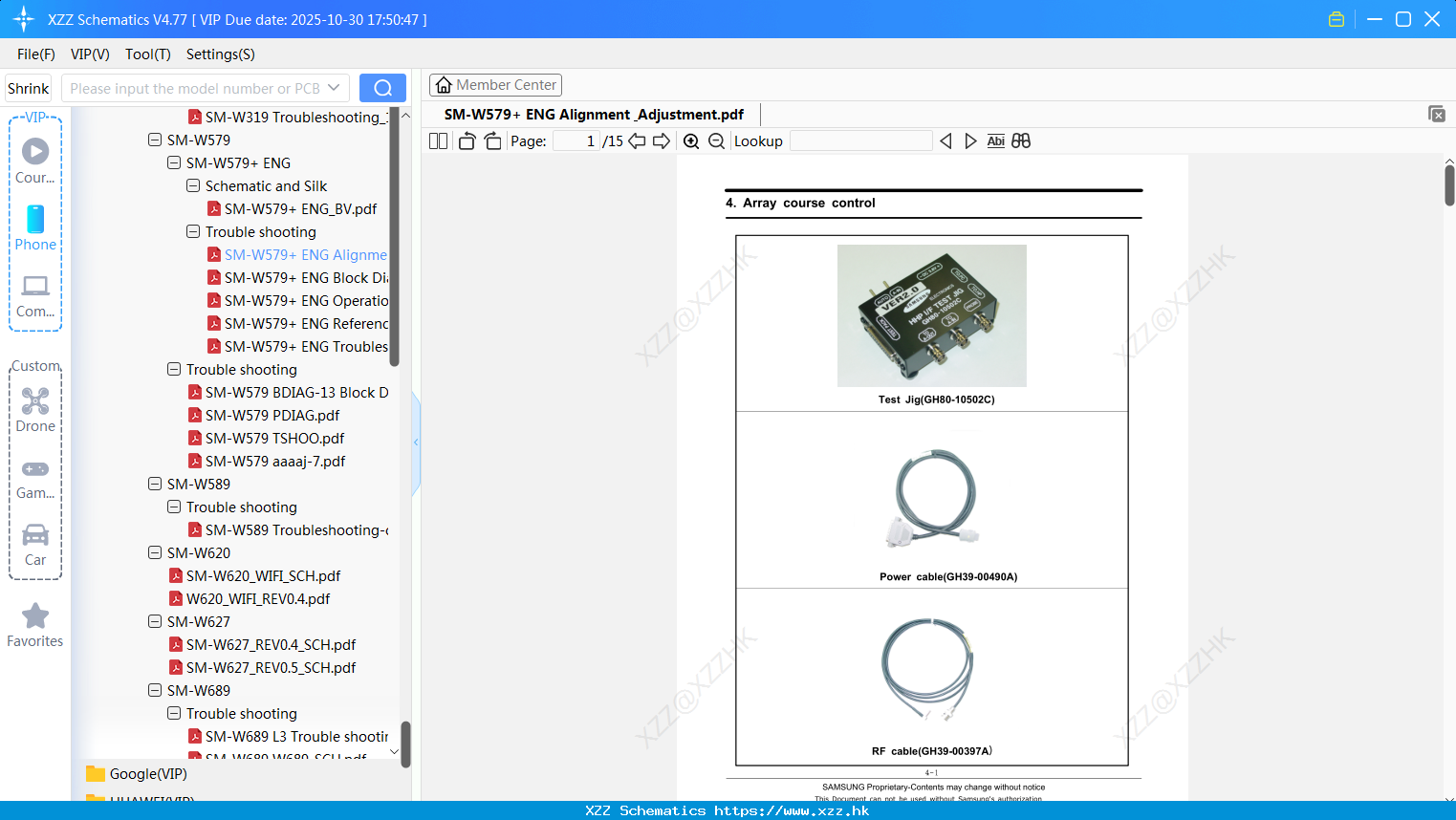Open SM-W579 aaaaj-7.pdf
Viewport: 1456px width, 820px height.
coord(267,461)
